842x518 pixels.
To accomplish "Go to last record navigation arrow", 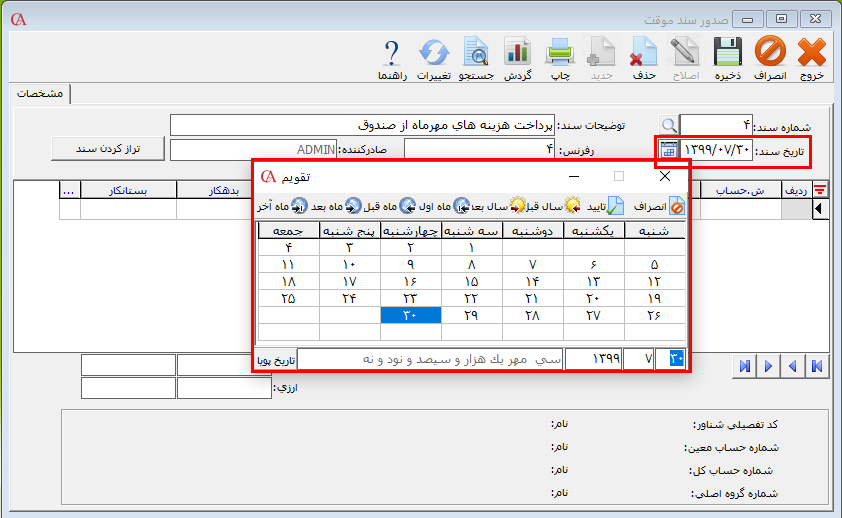I will click(x=744, y=366).
